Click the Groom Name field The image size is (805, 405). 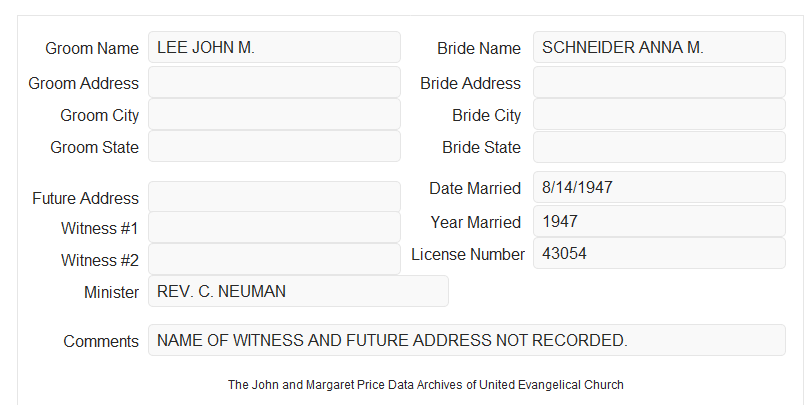[274, 47]
